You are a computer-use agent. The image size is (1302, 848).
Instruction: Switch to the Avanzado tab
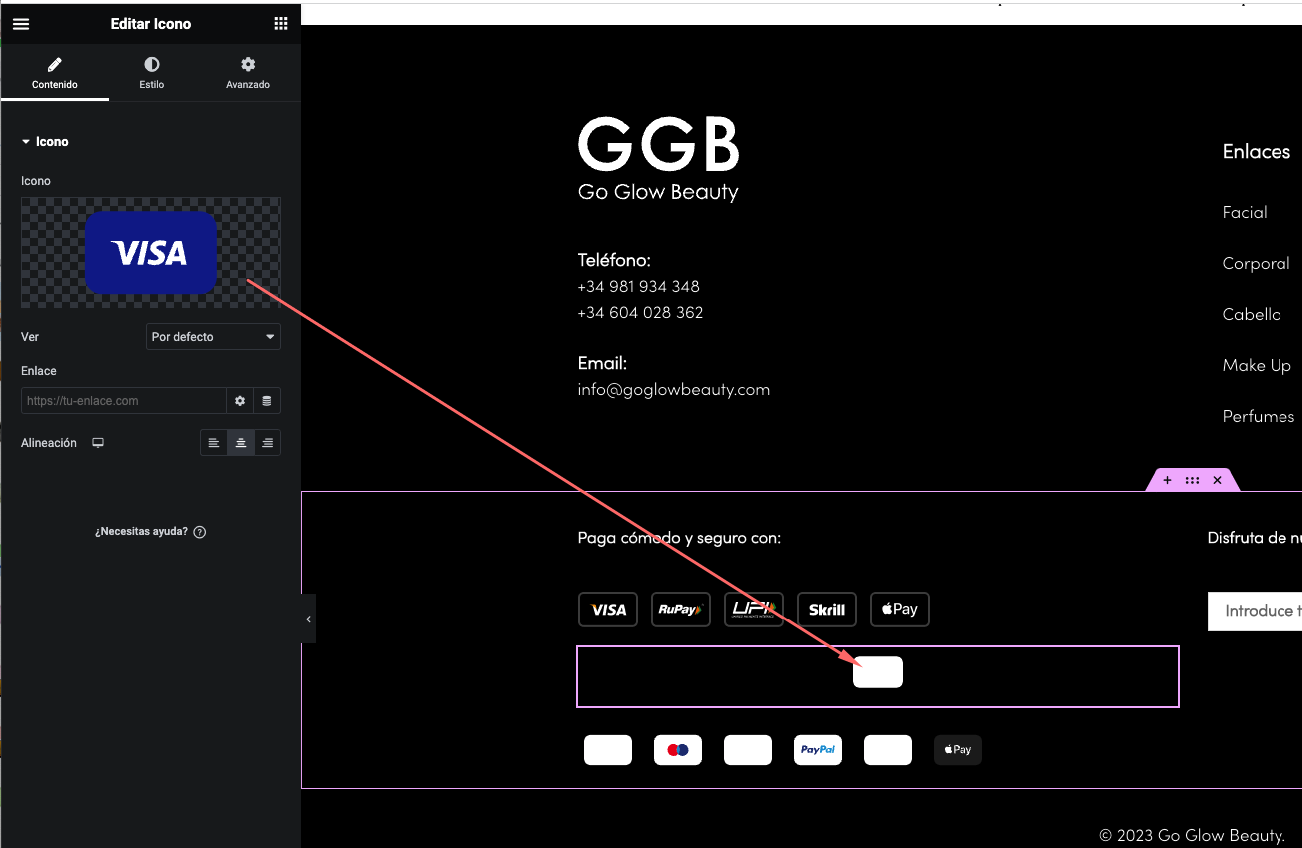248,74
